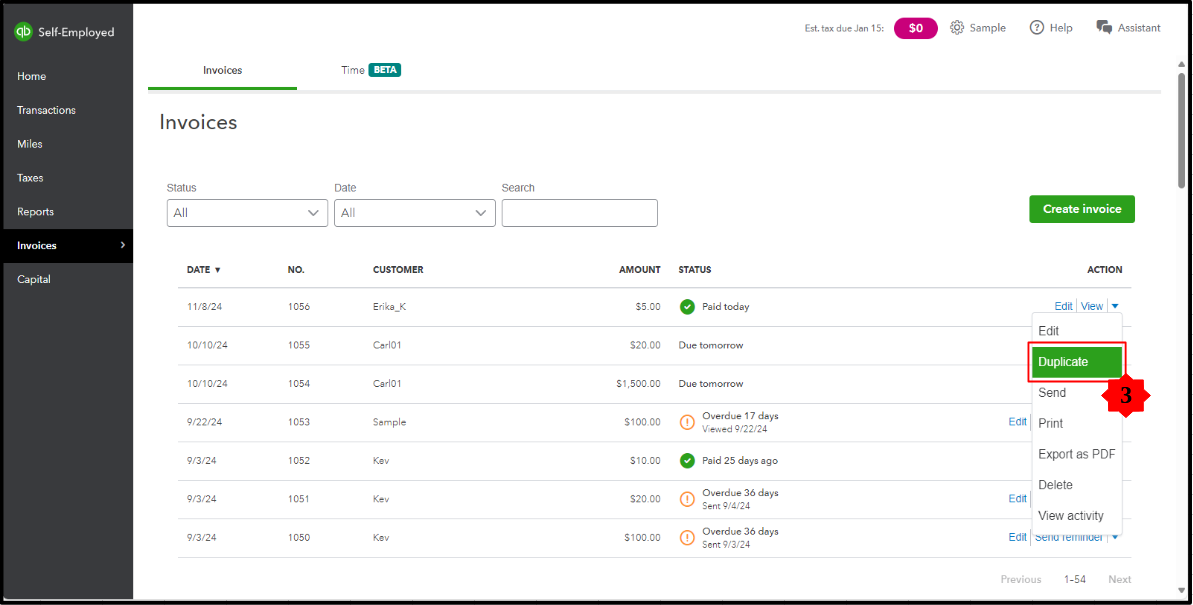Click the green paid checkmark for invoice 1052
Viewport: 1193px width, 605px height.
[687, 460]
